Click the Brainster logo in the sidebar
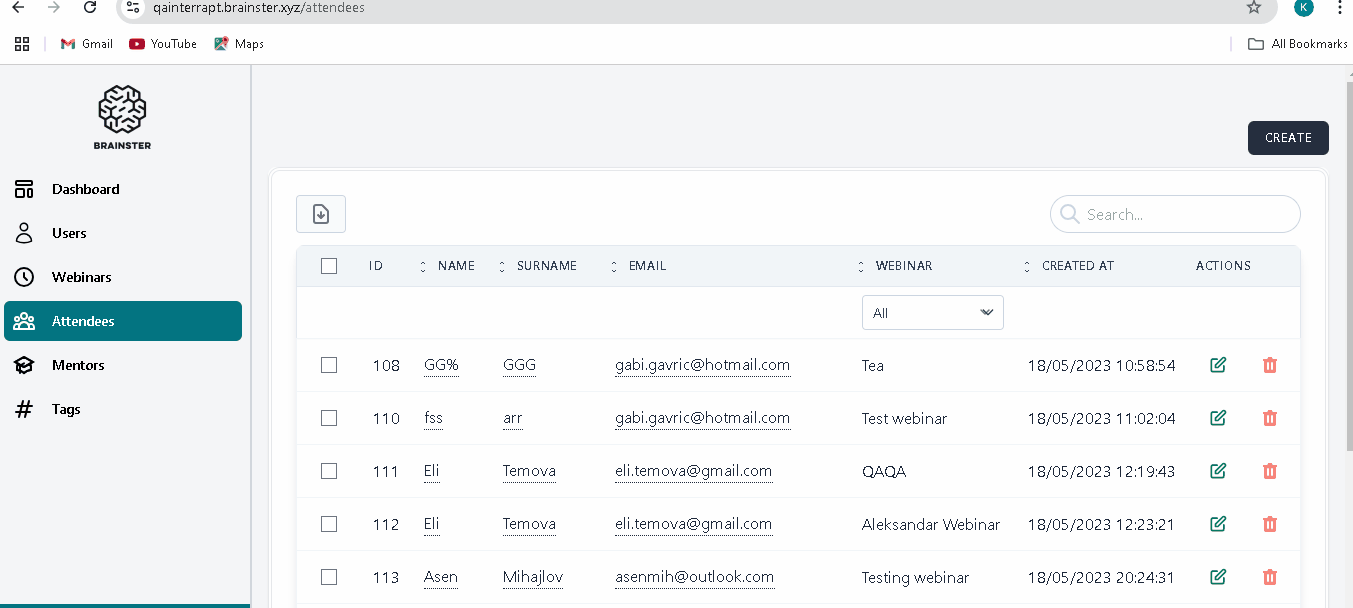 click(123, 117)
